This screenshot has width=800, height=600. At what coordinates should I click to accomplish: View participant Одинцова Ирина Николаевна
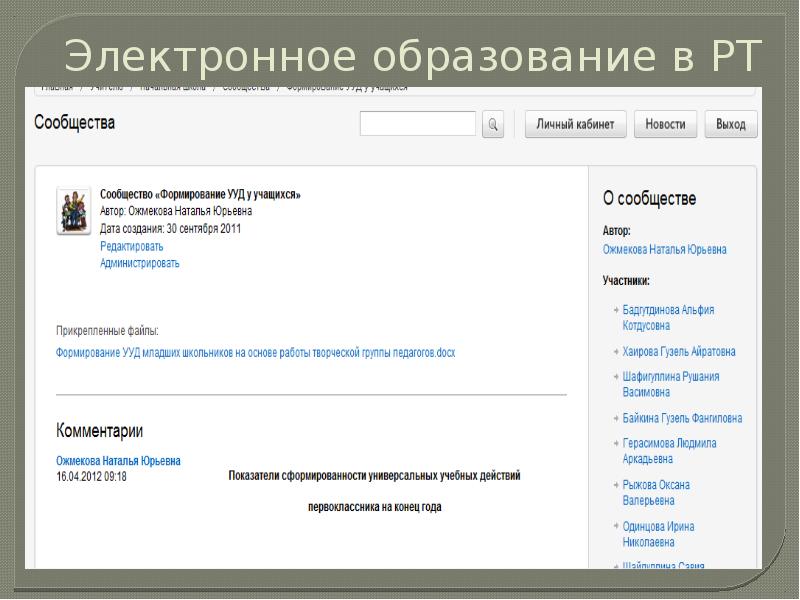[x=658, y=534]
